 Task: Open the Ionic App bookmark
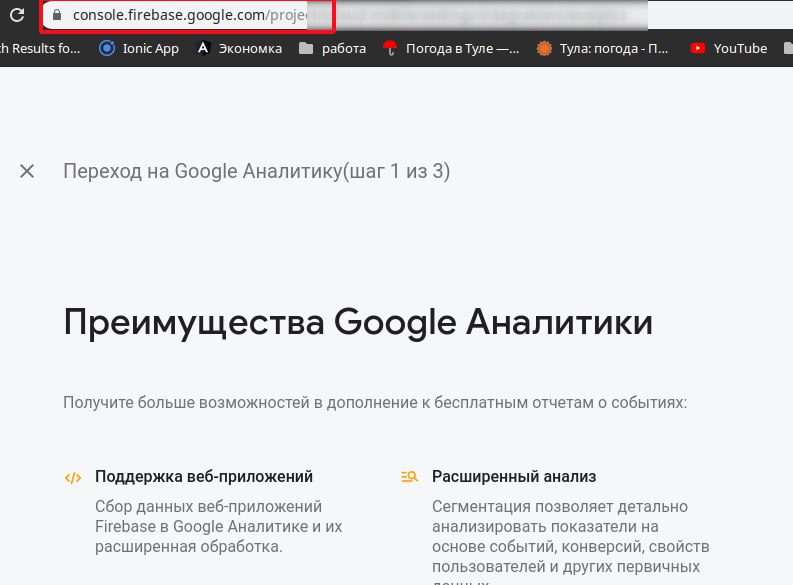tap(139, 49)
